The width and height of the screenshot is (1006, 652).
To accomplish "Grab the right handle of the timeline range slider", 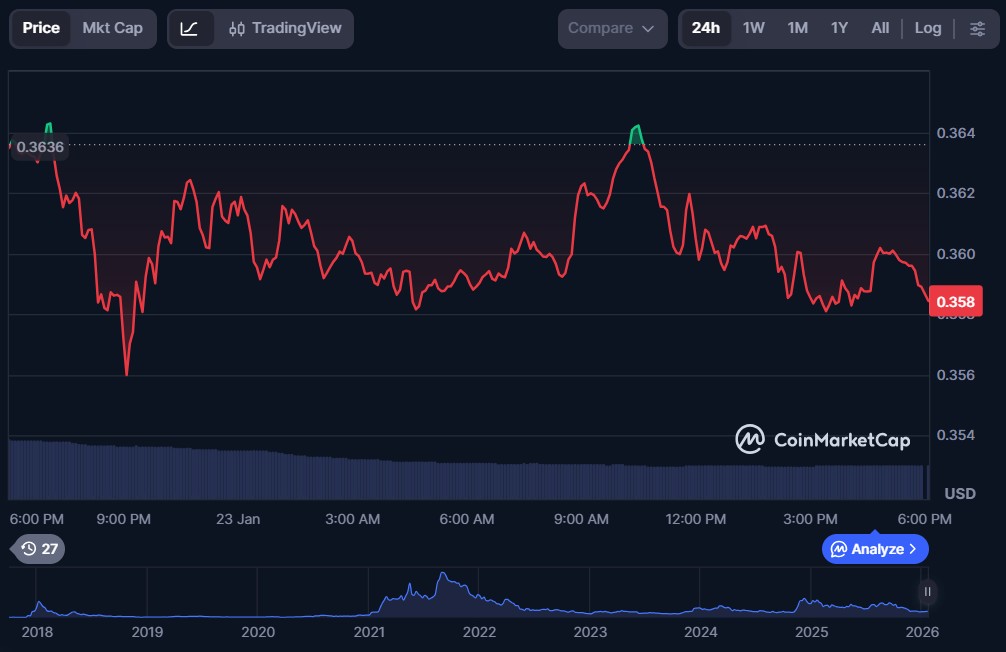I will point(927,592).
